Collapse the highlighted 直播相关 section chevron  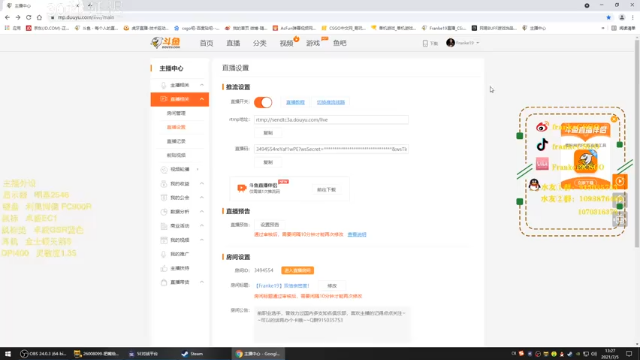tap(202, 99)
